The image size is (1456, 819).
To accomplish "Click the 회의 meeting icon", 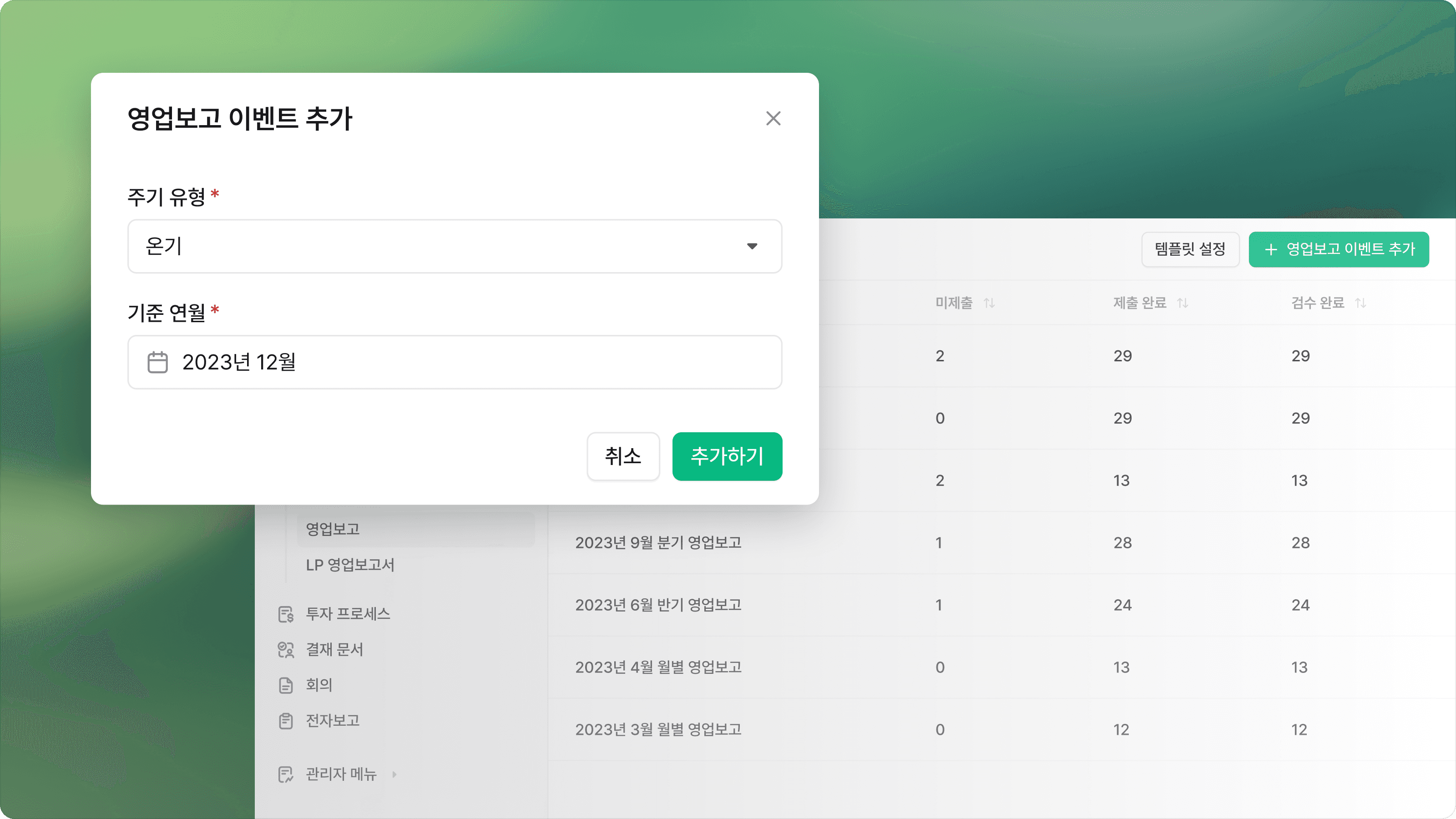I will (286, 685).
